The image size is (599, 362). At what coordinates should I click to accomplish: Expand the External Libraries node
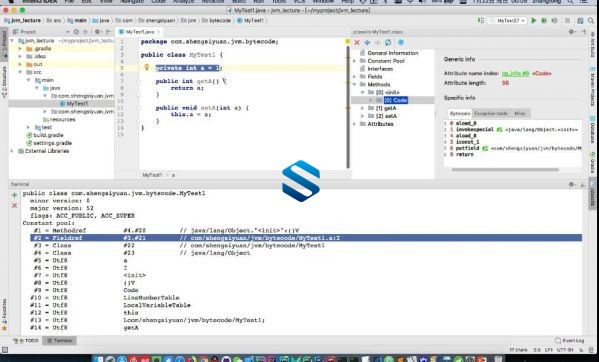[12, 151]
